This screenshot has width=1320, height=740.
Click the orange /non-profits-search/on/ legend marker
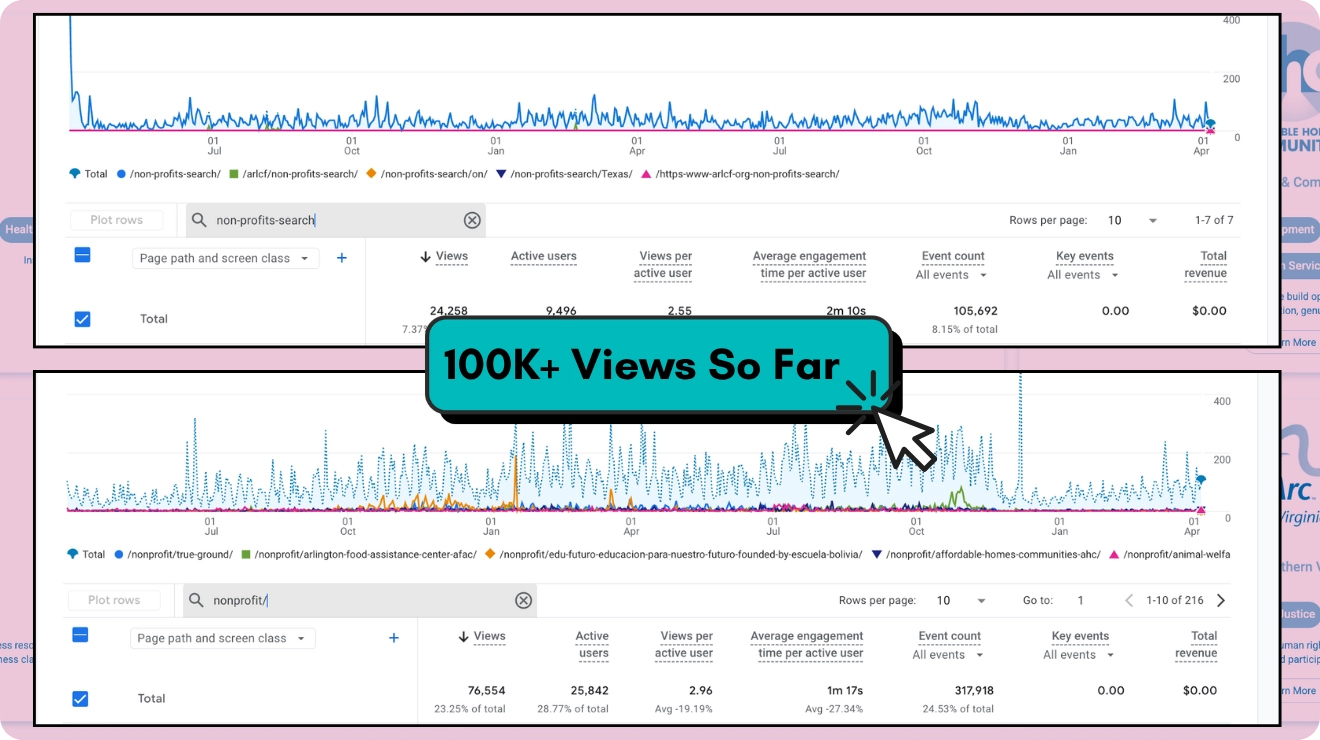coord(371,174)
